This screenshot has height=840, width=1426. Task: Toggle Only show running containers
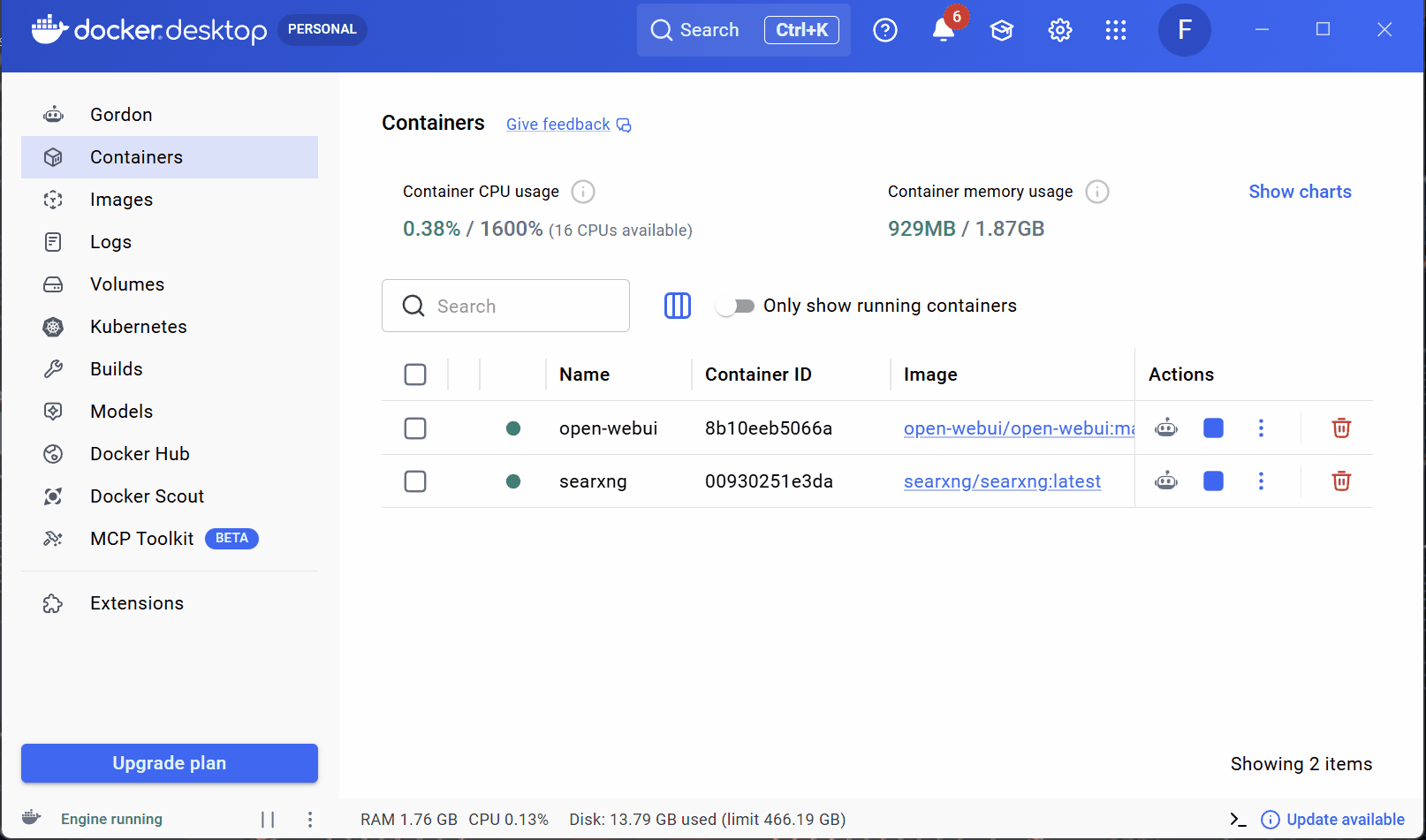pyautogui.click(x=735, y=306)
